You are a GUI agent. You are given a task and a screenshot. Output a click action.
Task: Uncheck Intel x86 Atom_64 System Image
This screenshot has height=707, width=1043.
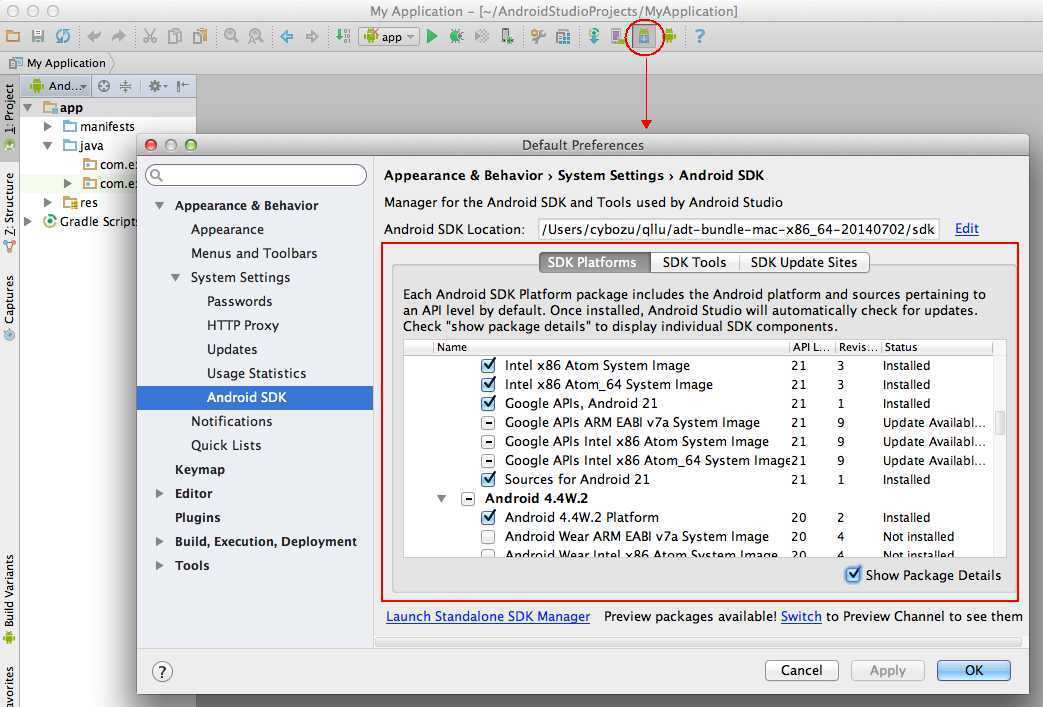click(x=488, y=384)
